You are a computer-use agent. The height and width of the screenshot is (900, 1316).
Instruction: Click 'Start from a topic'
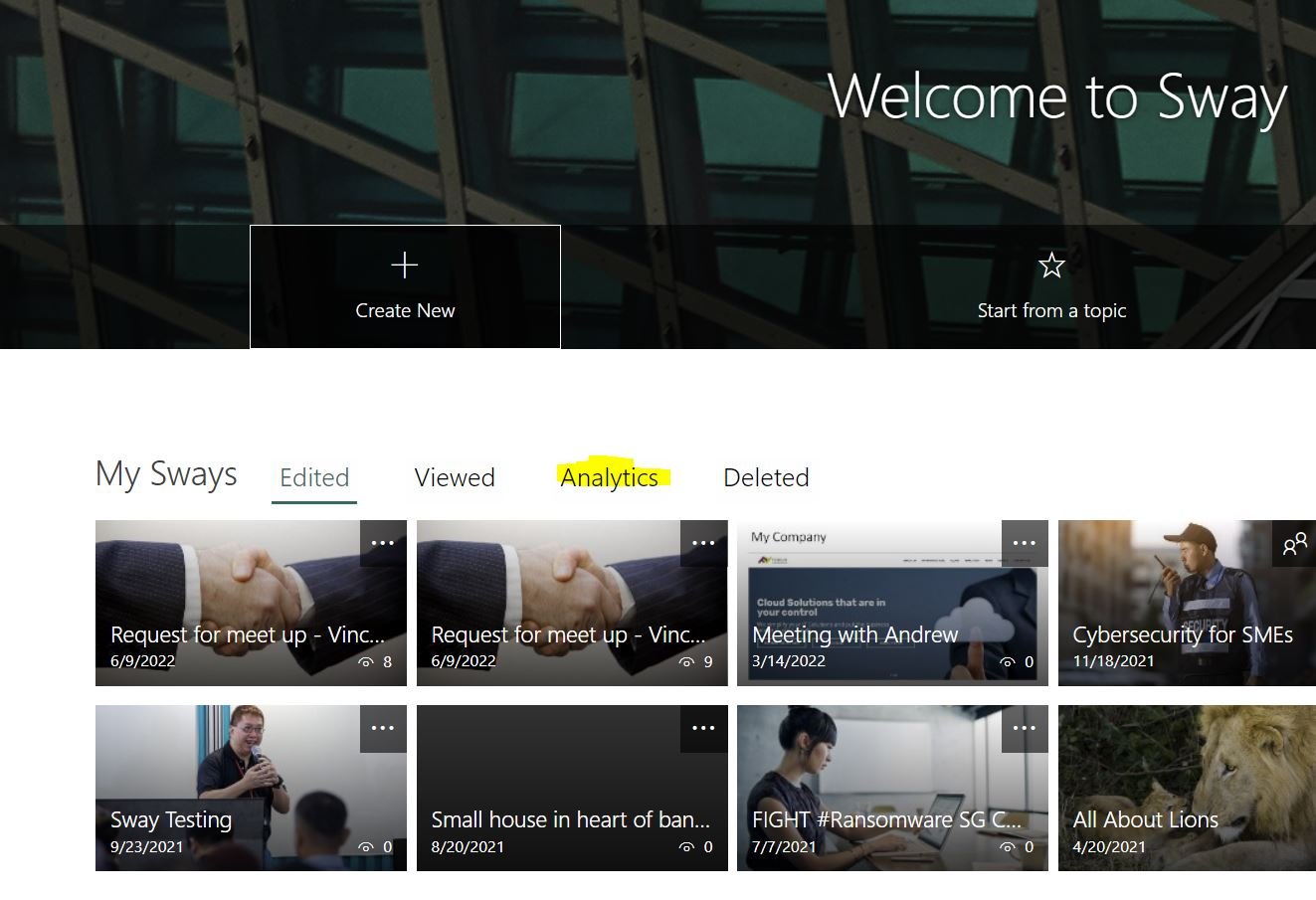pos(1051,309)
